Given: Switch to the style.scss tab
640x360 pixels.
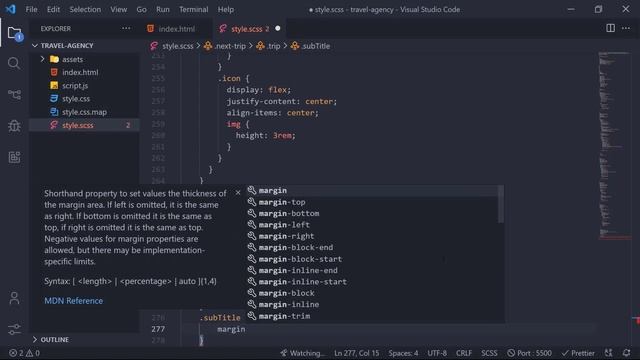Looking at the screenshot, I should (x=250, y=29).
